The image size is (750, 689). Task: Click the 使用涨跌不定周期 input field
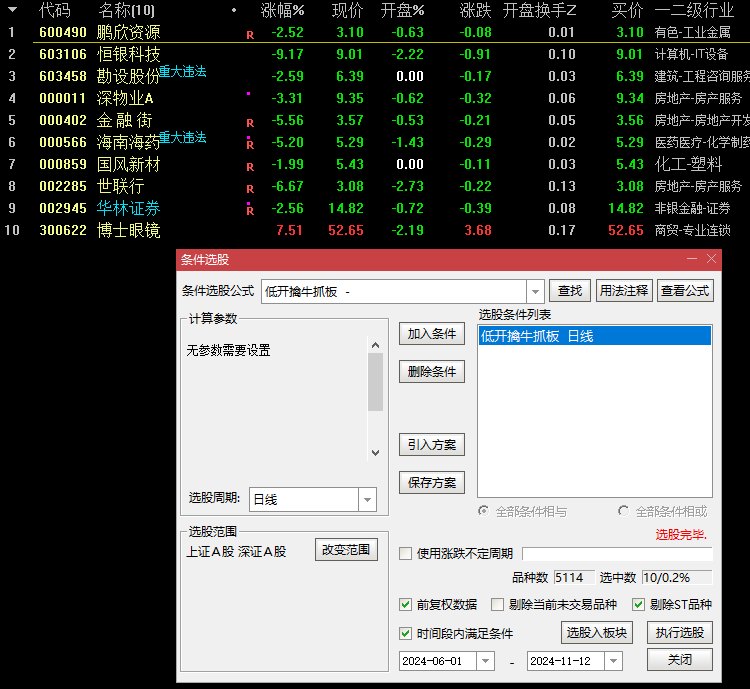point(617,554)
